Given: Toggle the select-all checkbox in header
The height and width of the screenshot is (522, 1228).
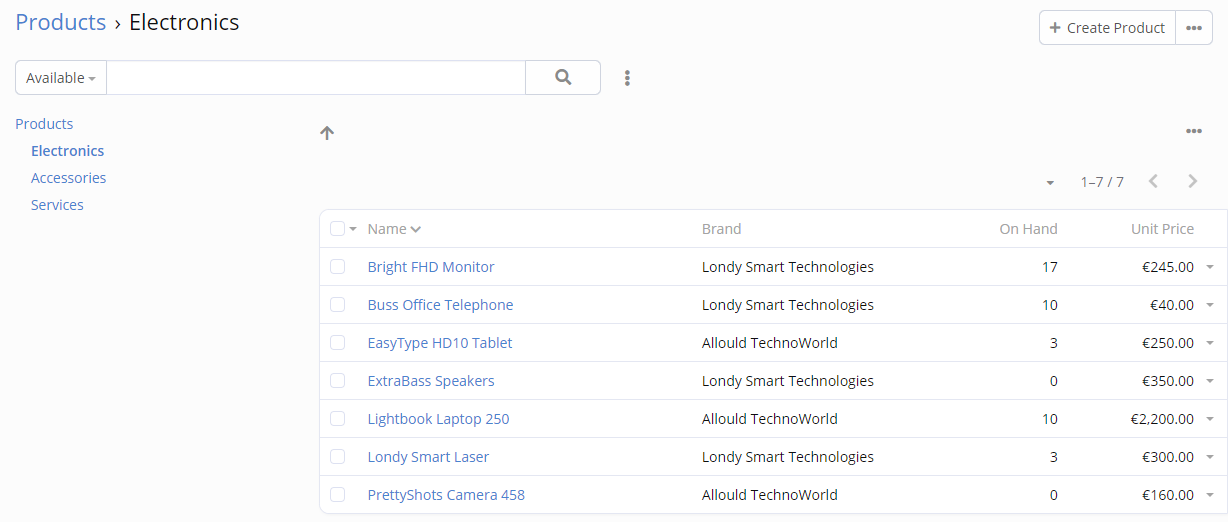Looking at the screenshot, I should (x=337, y=228).
